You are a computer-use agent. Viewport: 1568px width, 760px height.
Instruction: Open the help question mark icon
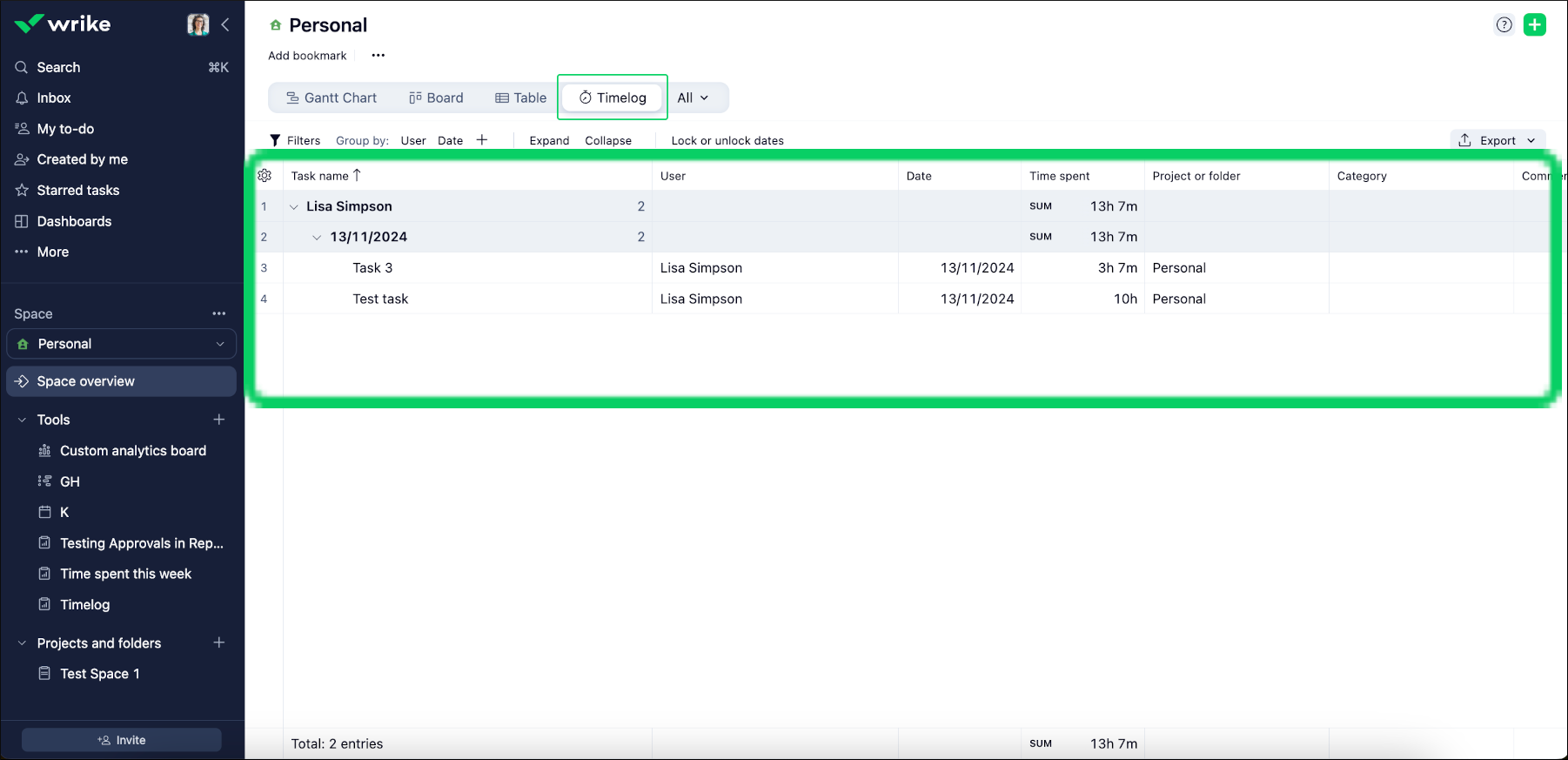click(1504, 25)
